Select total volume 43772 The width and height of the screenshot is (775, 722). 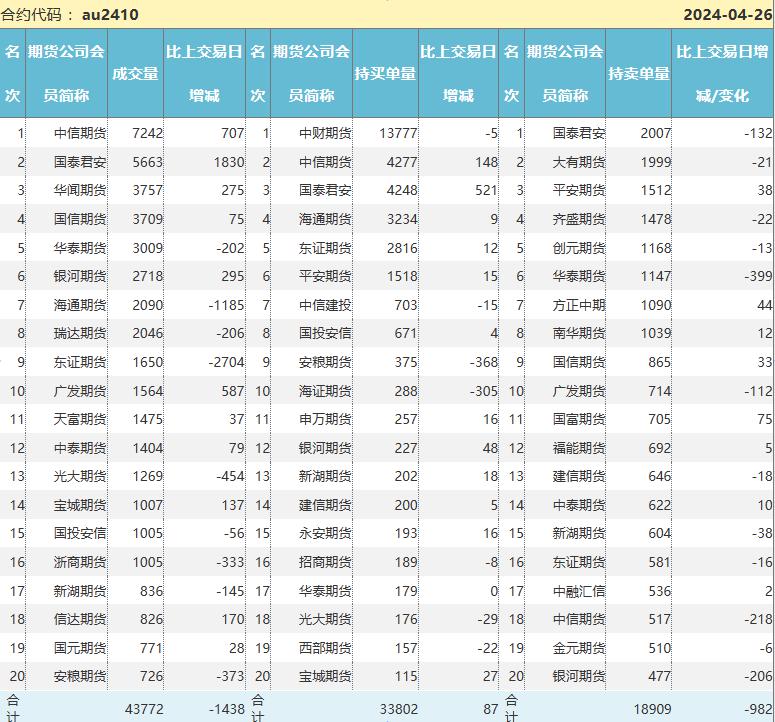(144, 709)
